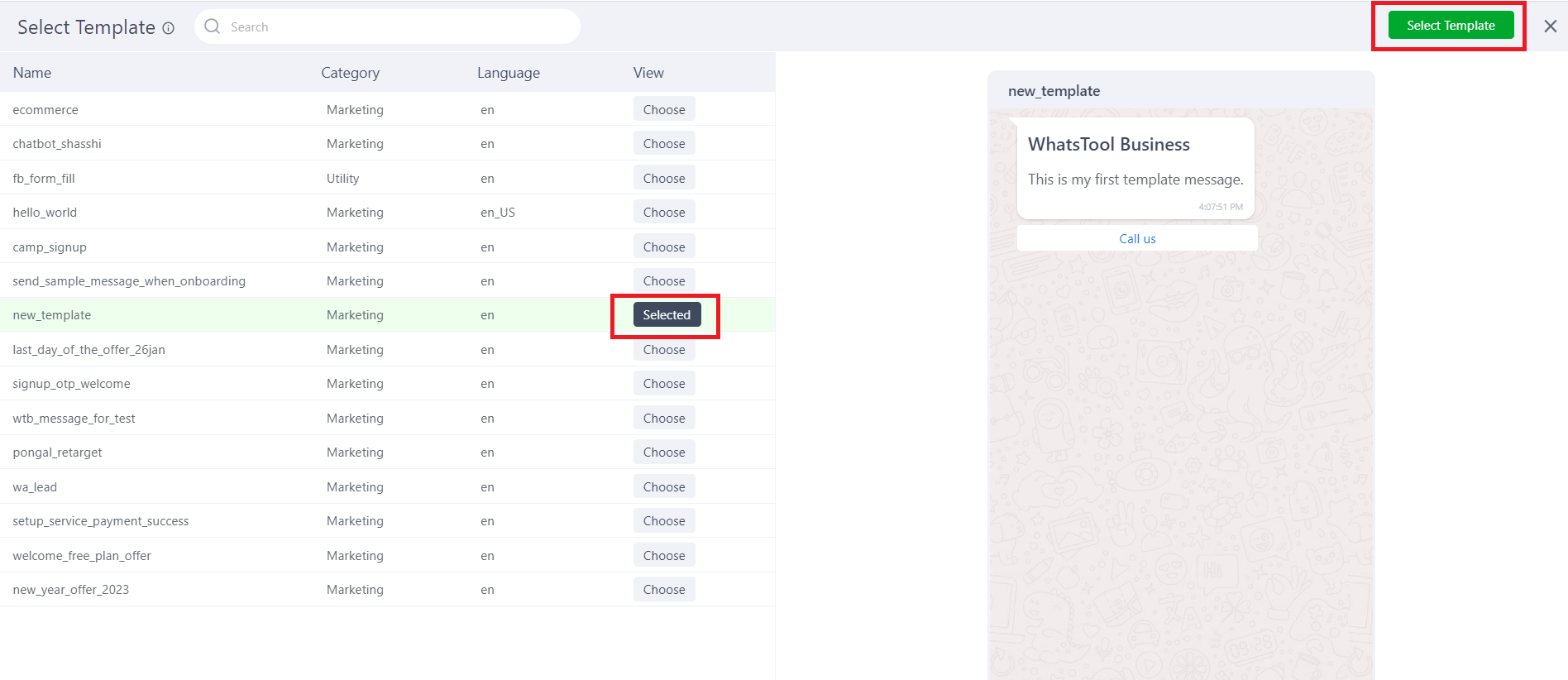Screen dimensions: 1568x680
Task: Select the camp_signup row name
Action: click(x=50, y=247)
